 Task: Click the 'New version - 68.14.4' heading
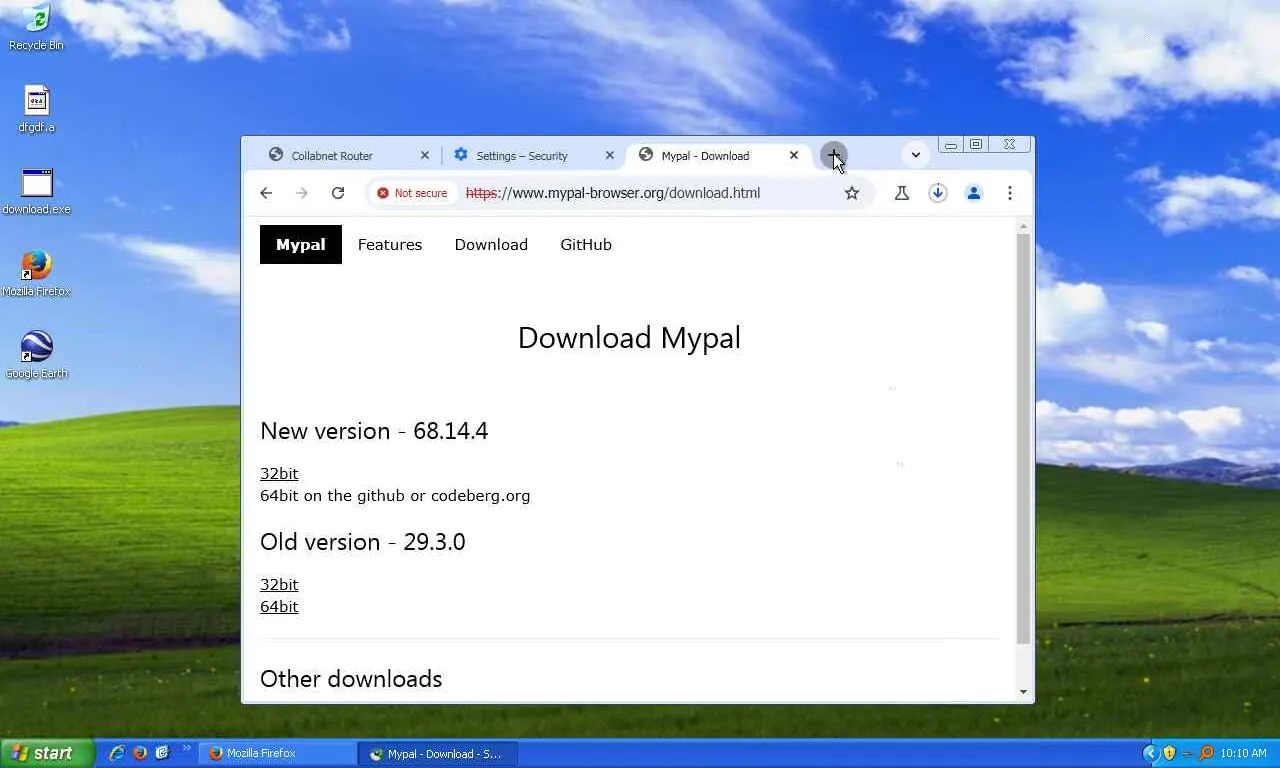coord(374,431)
